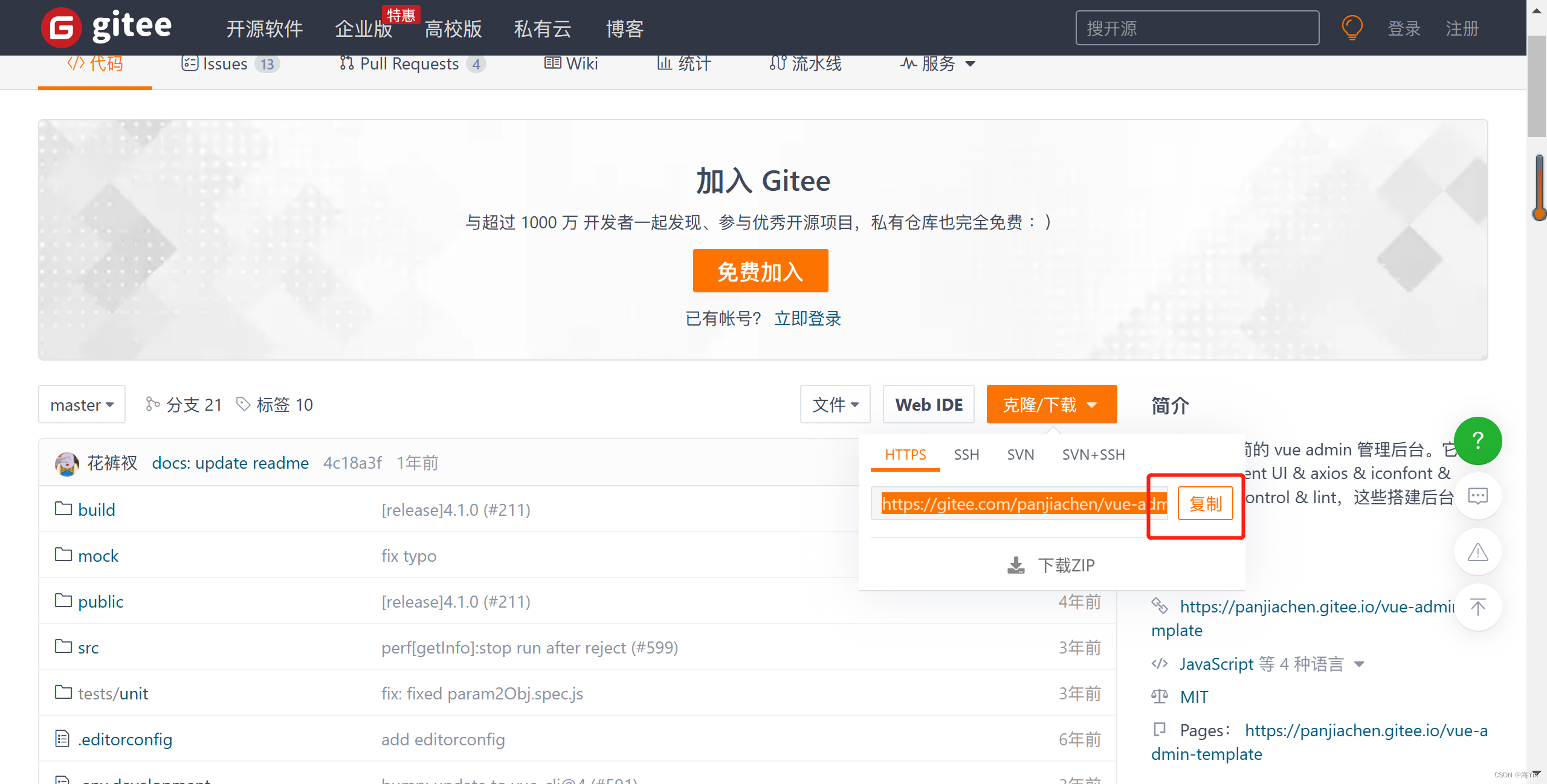This screenshot has width=1547, height=784.
Task: Click the 'add editorconfig' commit message
Action: 443,739
